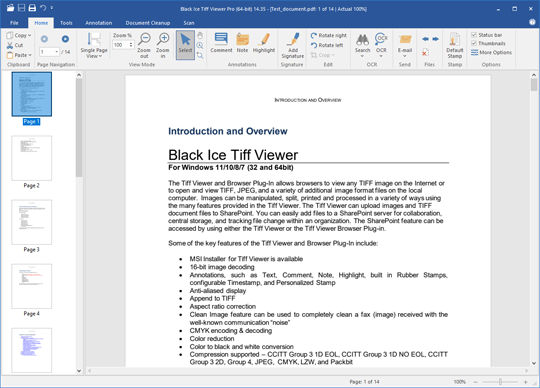Choose the magnifier zoom tool beside Select
This screenshot has width=540, height=388.
click(200, 45)
